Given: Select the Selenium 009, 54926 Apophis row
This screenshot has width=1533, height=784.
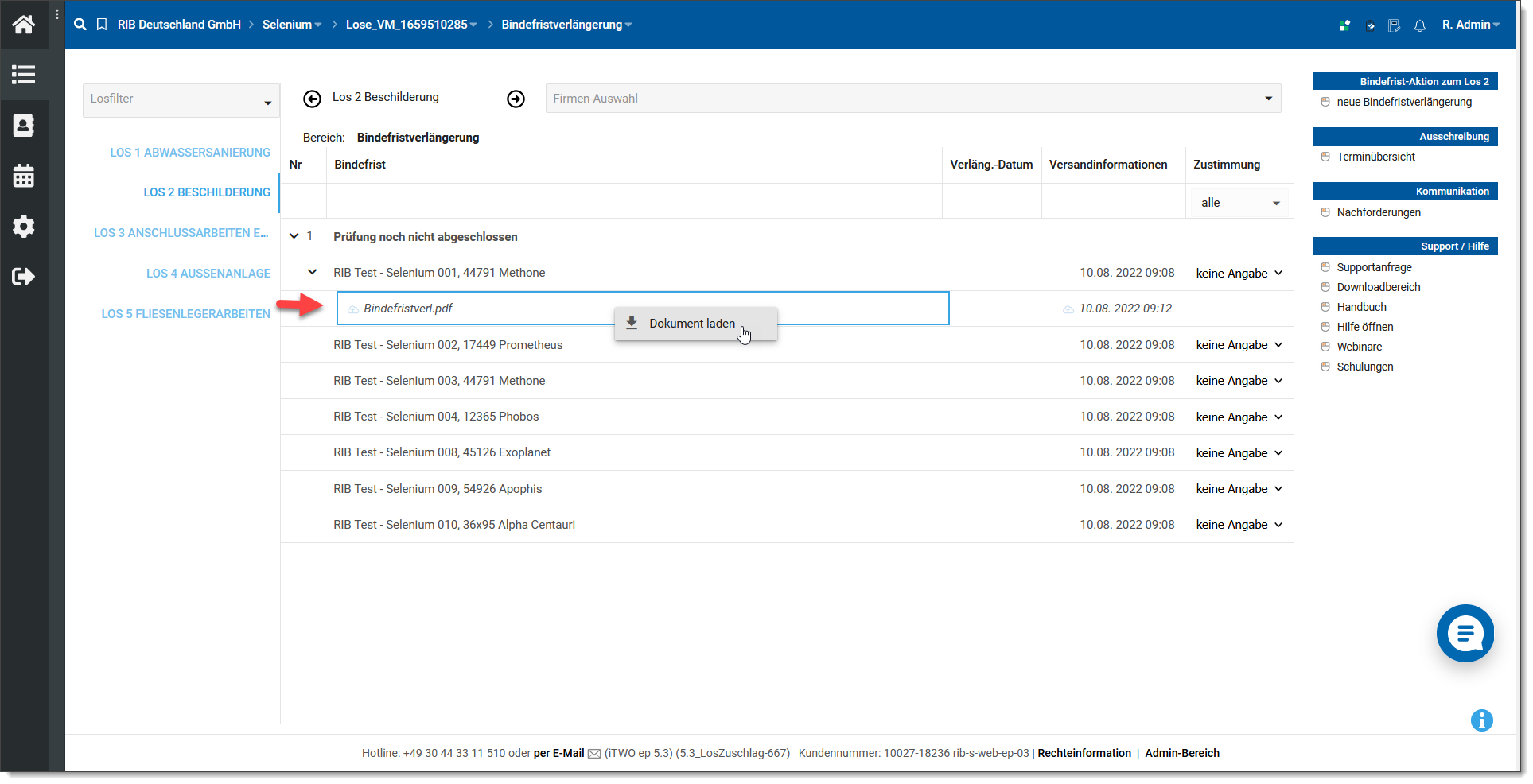Looking at the screenshot, I should (787, 489).
